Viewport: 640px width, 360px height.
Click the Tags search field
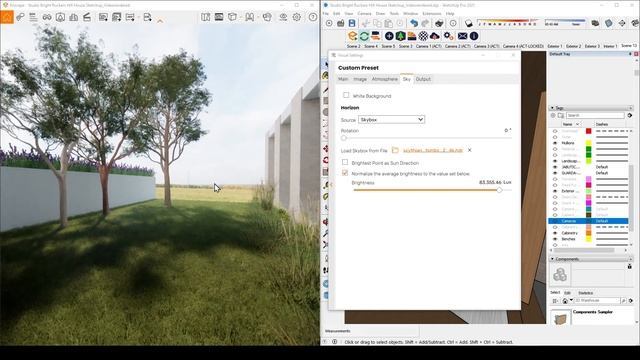click(595, 116)
